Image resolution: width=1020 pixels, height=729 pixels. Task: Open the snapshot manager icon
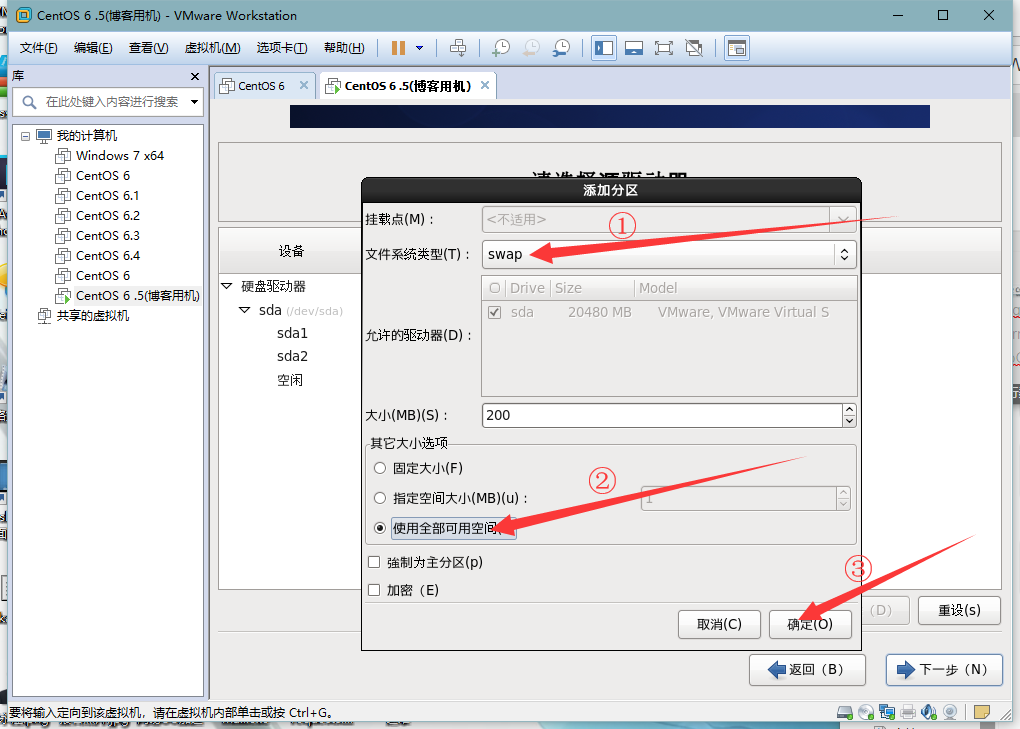(x=561, y=47)
